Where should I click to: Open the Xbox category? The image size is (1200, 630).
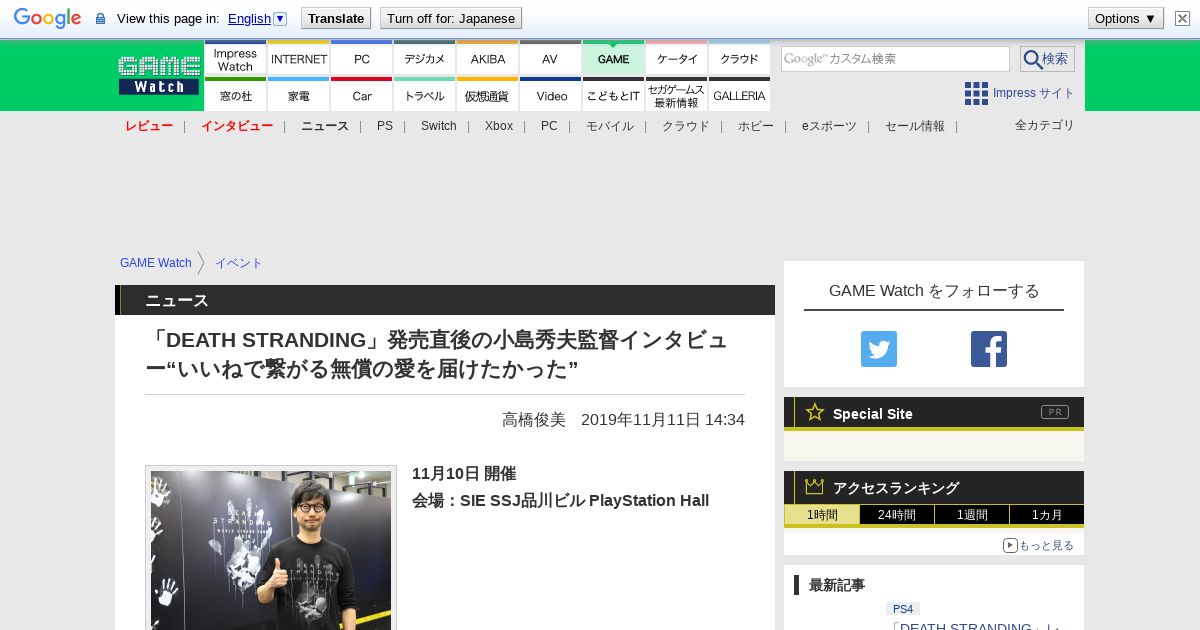pos(499,126)
